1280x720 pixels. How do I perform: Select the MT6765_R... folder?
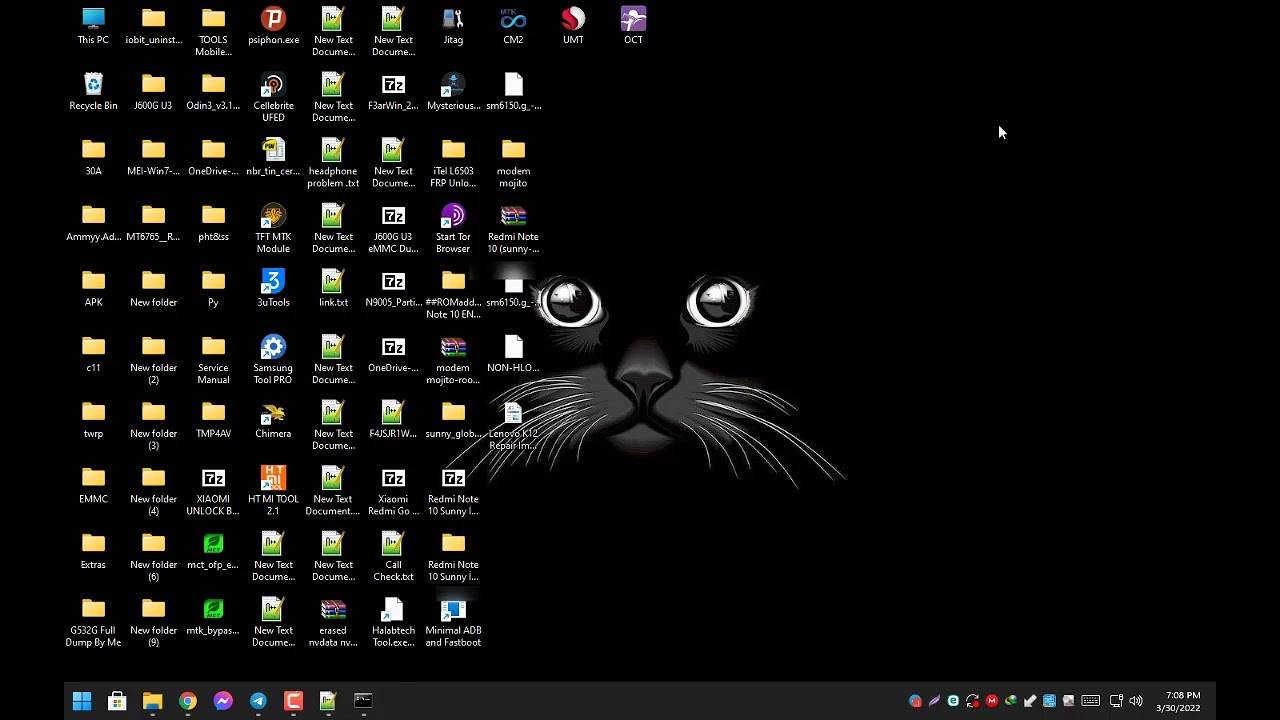[x=153, y=223]
